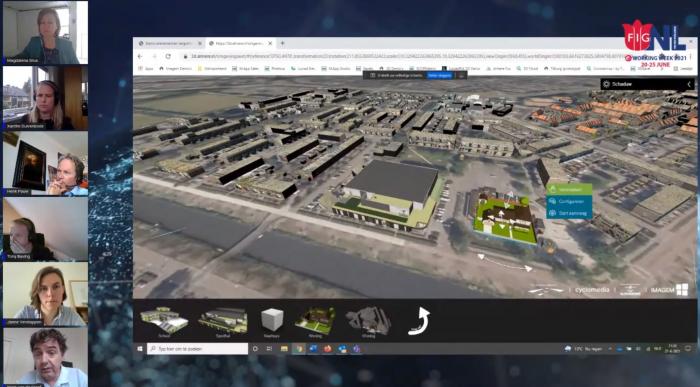Open Schaduw settings gear icon

tap(606, 84)
